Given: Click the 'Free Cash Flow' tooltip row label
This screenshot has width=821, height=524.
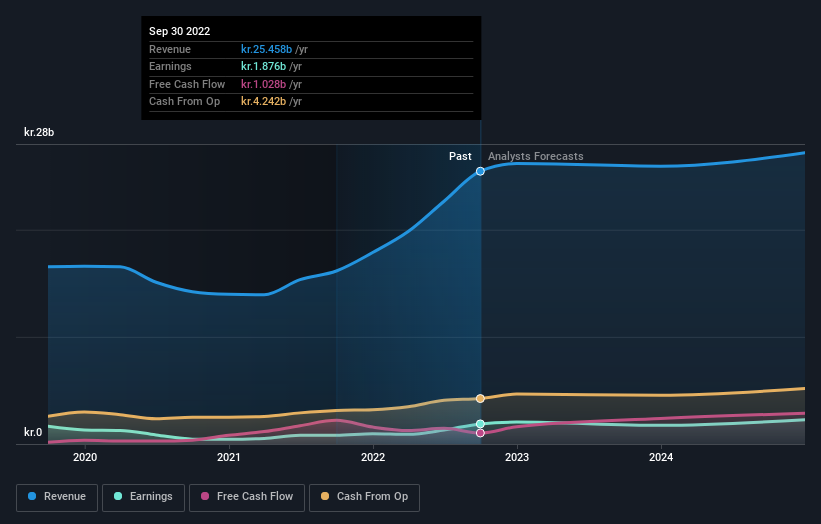Looking at the screenshot, I should pyautogui.click(x=187, y=84).
